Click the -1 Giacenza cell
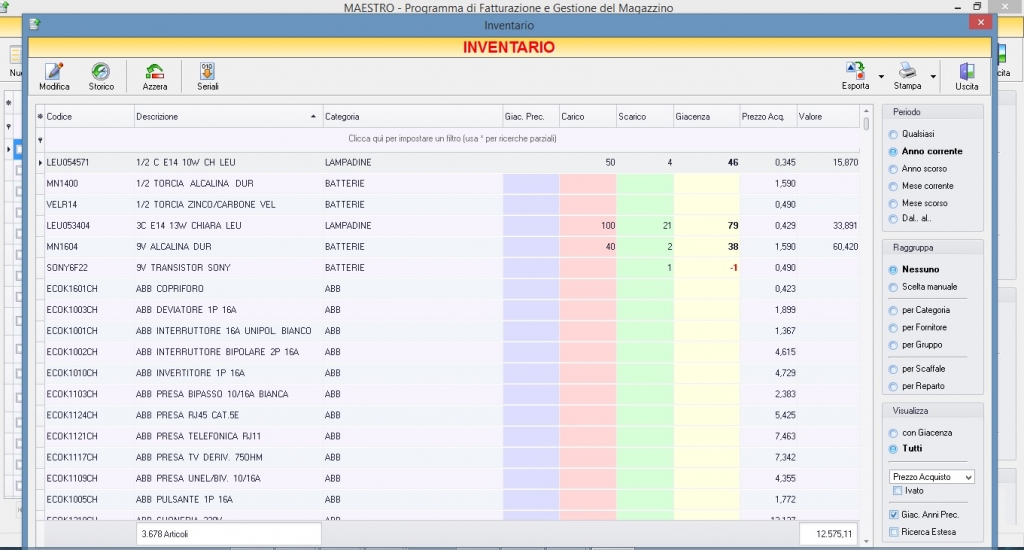The width and height of the screenshot is (1024, 550). pos(707,267)
